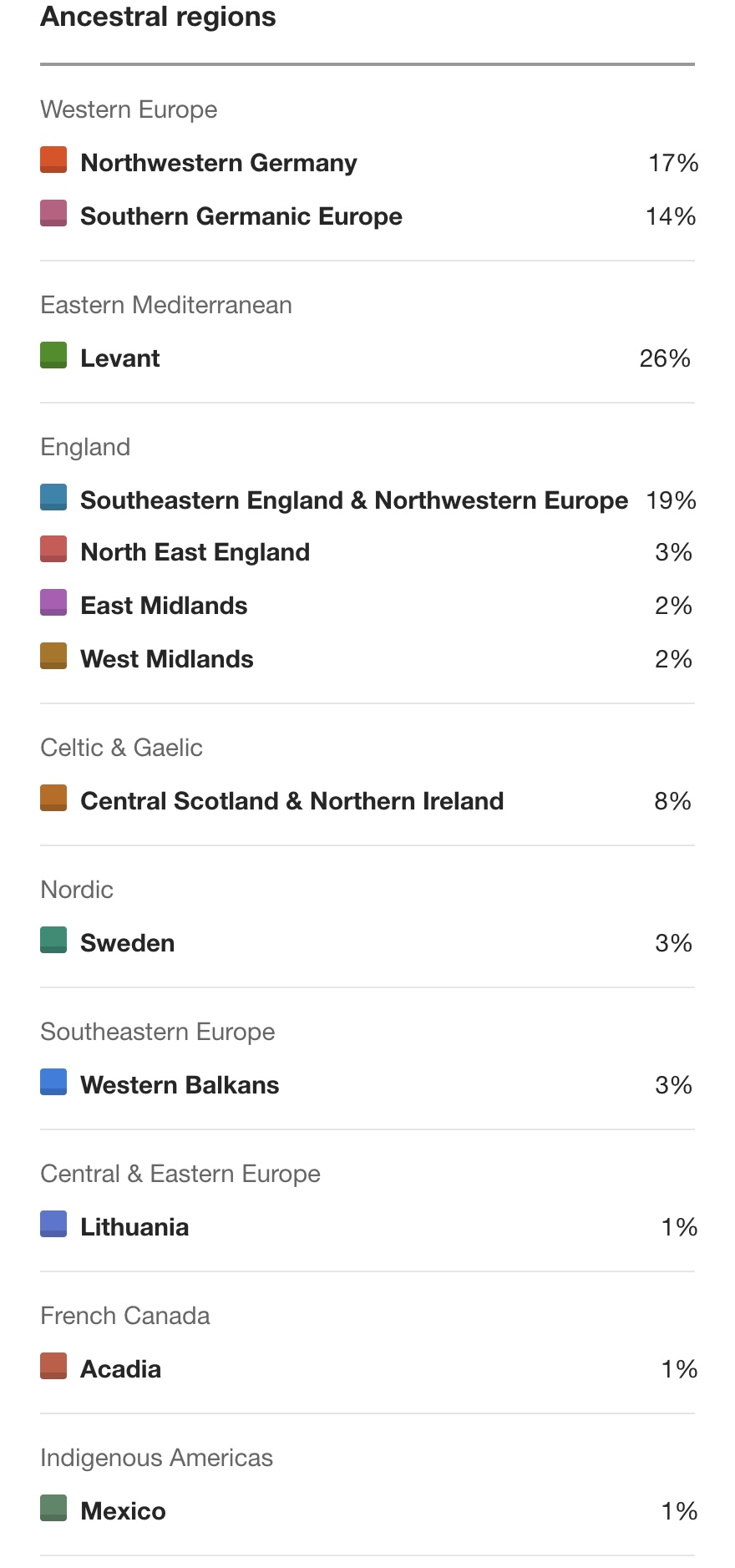Open Southeastern England & Northwestern Europe region

click(x=354, y=500)
